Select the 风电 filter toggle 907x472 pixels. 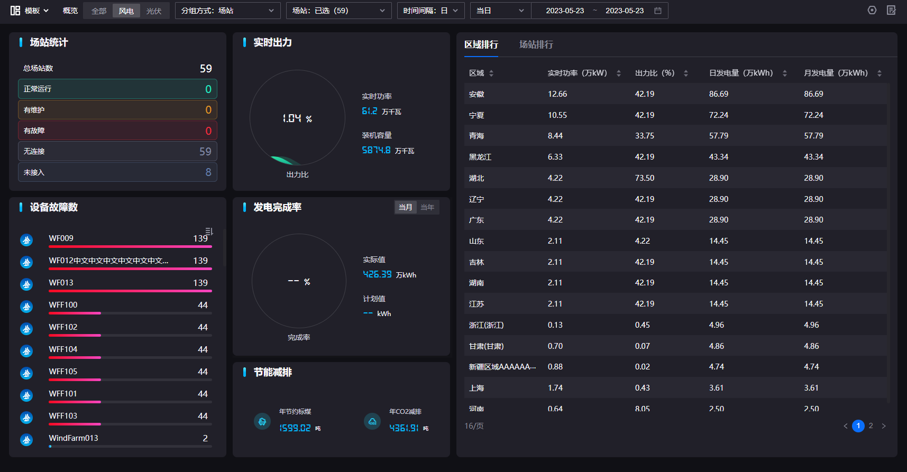126,11
